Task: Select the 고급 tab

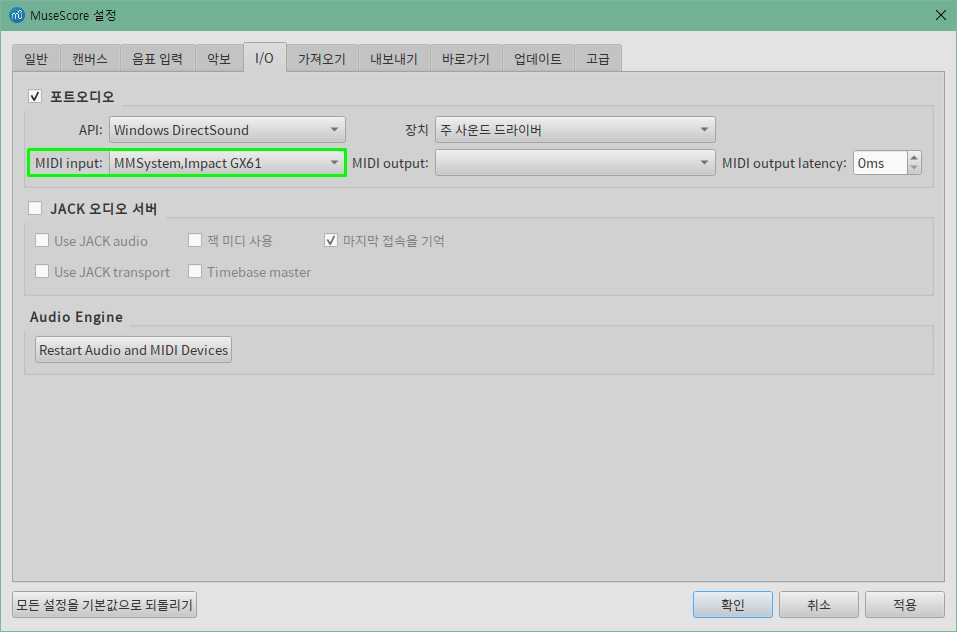Action: point(598,59)
